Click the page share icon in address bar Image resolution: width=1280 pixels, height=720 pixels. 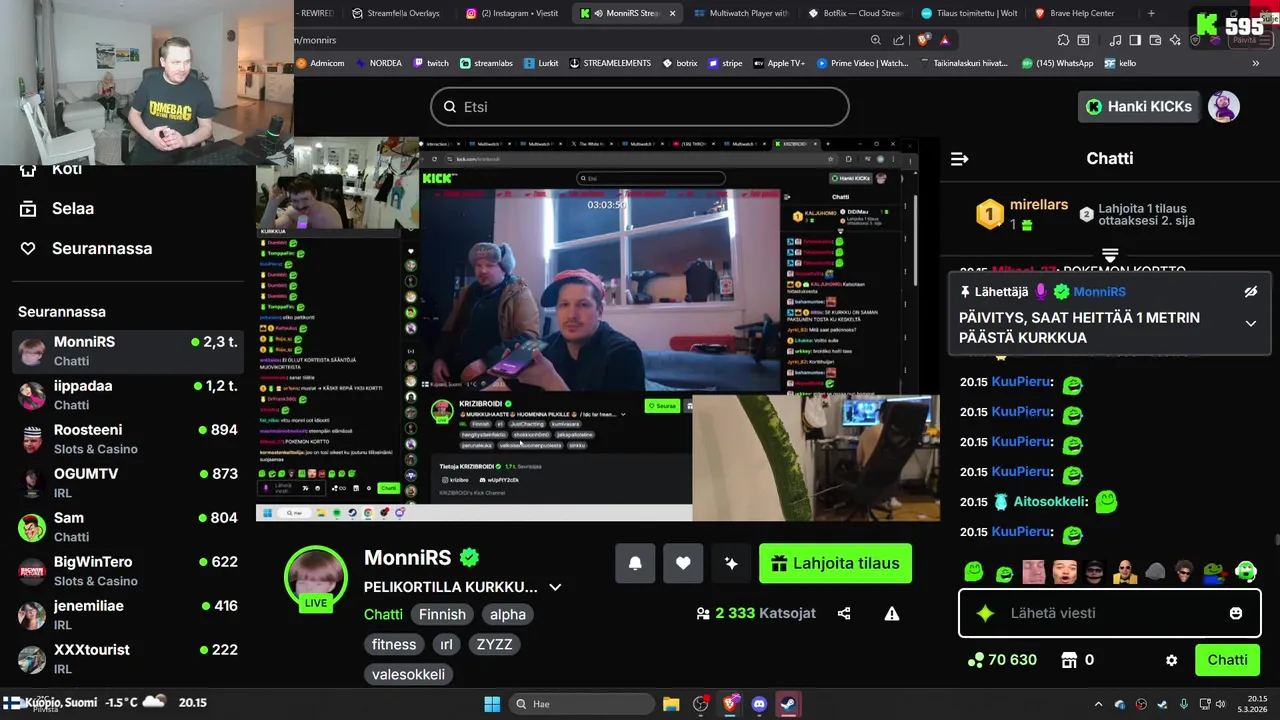[898, 40]
